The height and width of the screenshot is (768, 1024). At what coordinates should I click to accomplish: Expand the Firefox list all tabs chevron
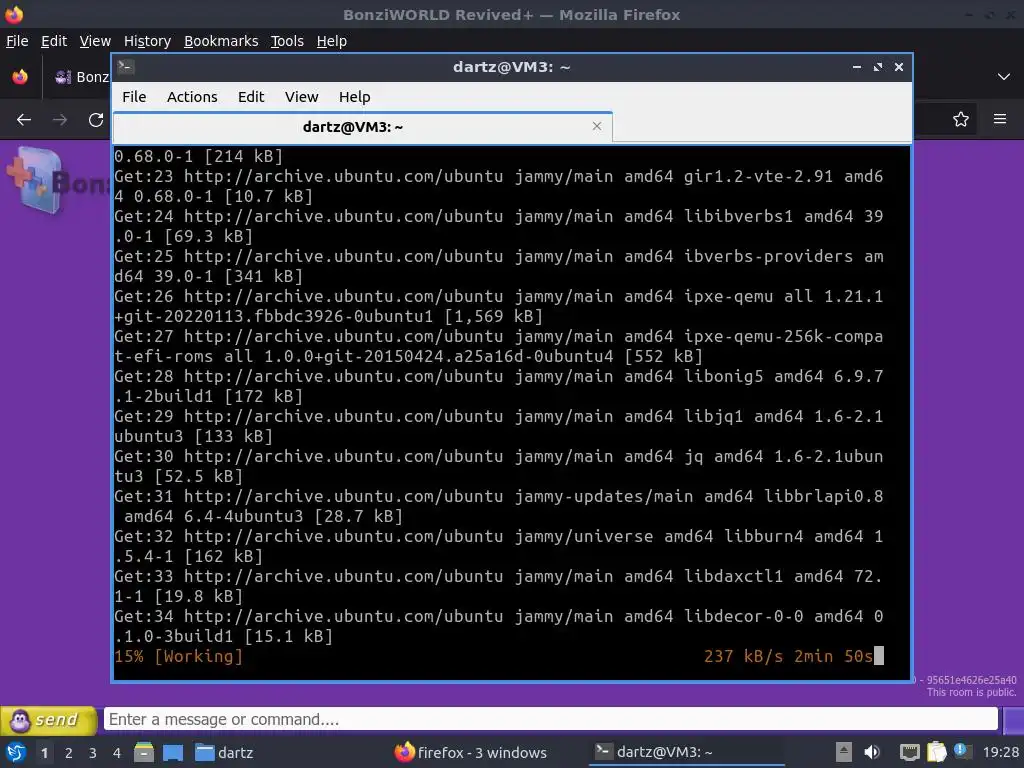coord(1004,77)
